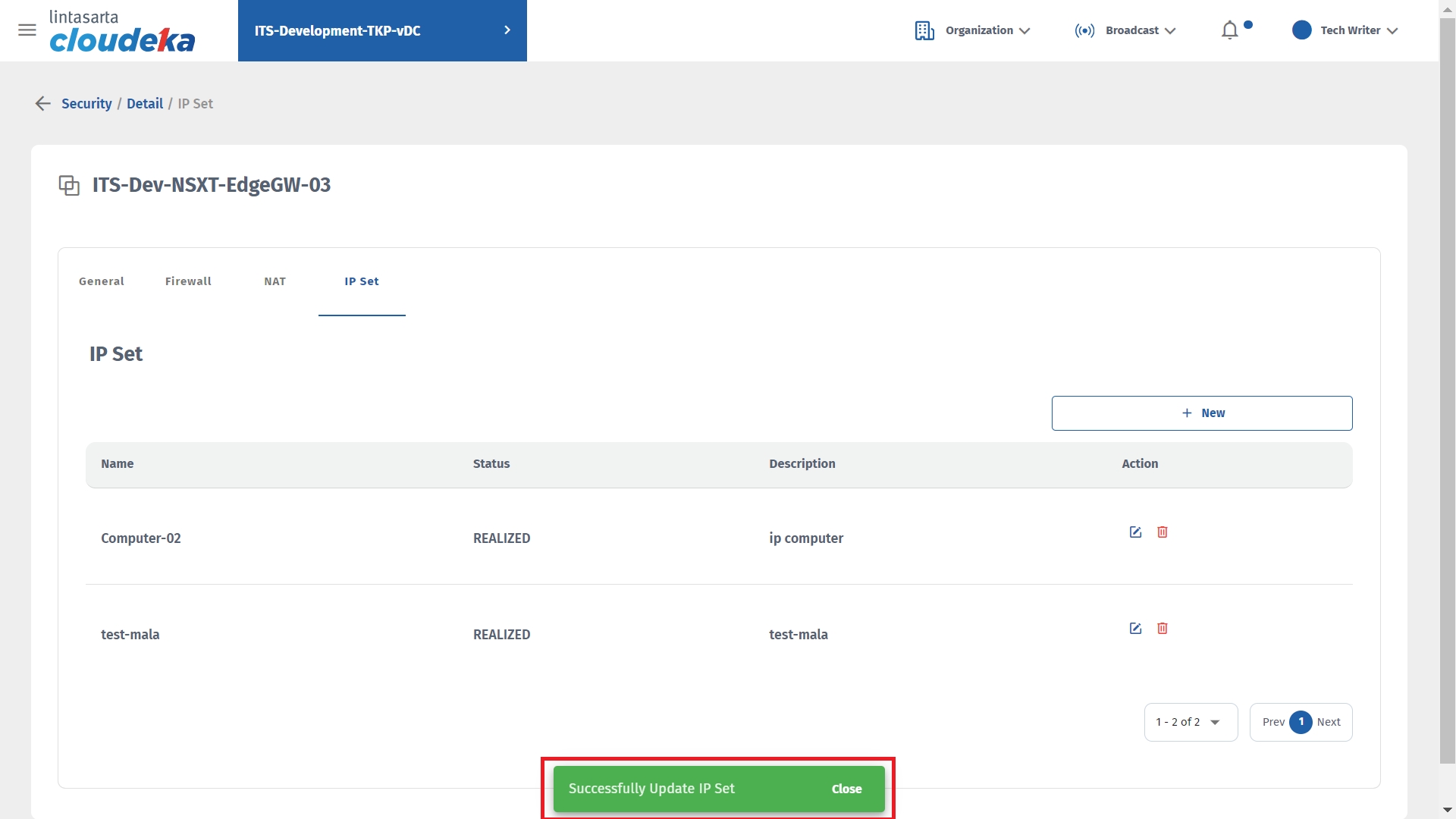Edit the Computer-02 IP set
Viewport: 1456px width, 819px height.
click(1135, 532)
